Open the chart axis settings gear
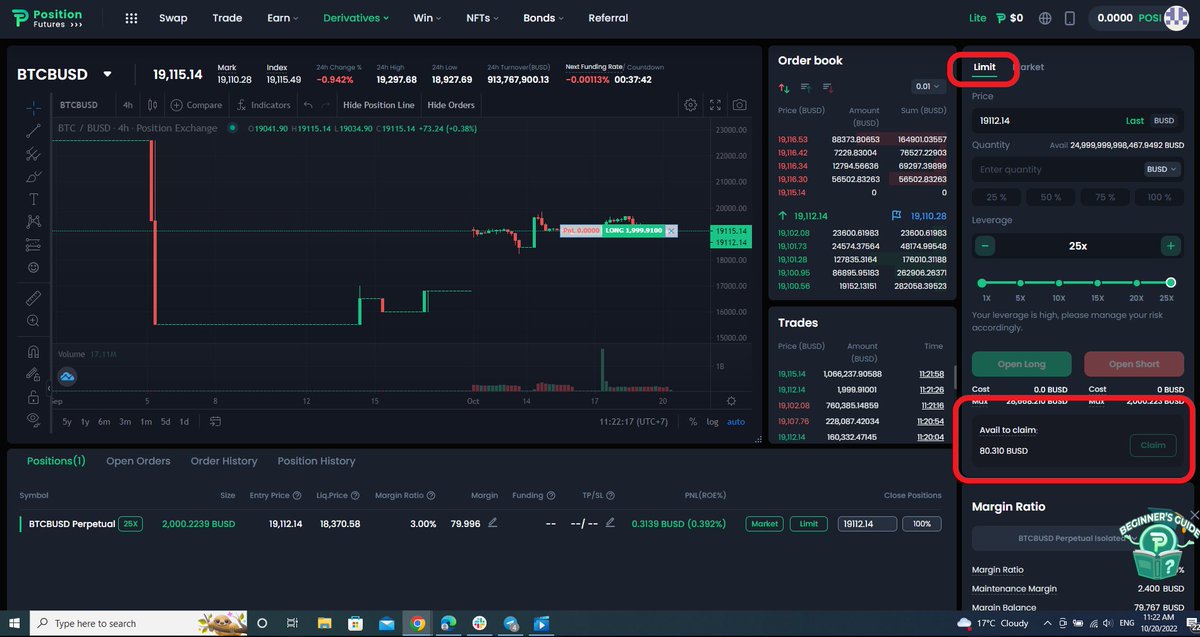Image resolution: width=1200 pixels, height=637 pixels. (731, 400)
